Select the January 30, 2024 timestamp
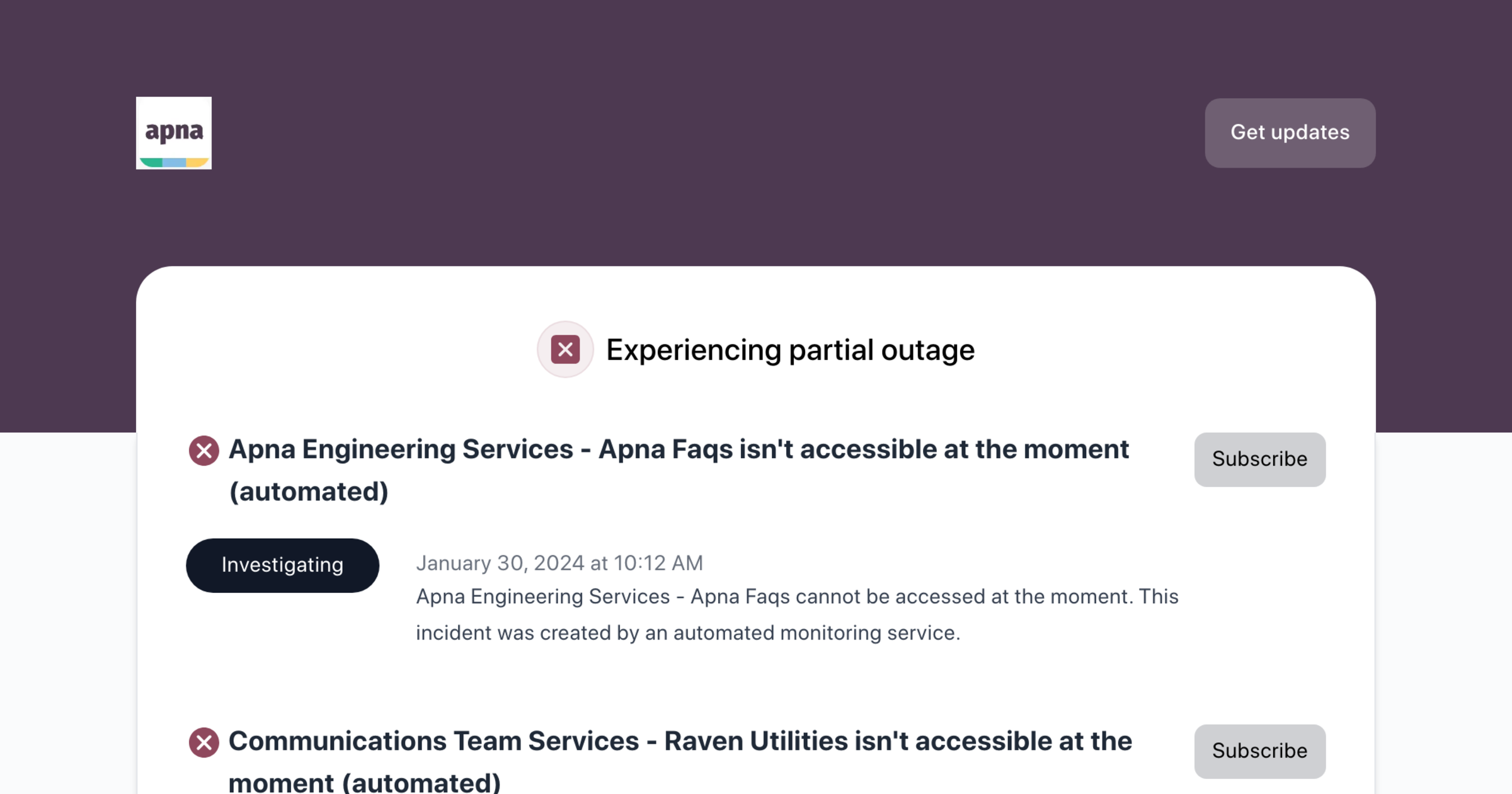Image resolution: width=1512 pixels, height=794 pixels. click(x=559, y=563)
